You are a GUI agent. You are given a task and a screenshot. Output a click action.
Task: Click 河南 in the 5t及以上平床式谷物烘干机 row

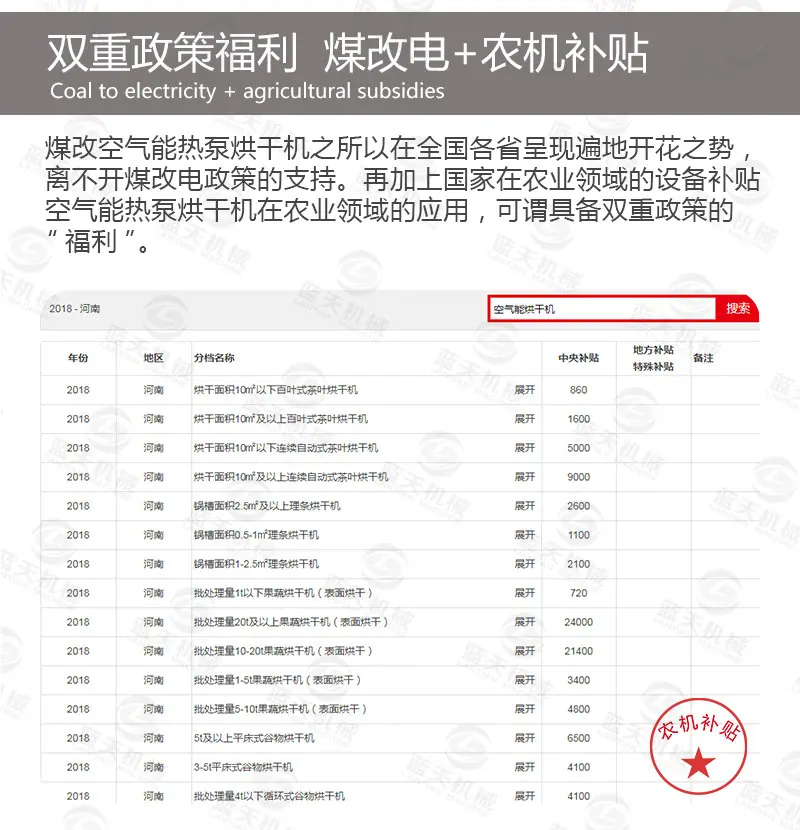tap(154, 738)
